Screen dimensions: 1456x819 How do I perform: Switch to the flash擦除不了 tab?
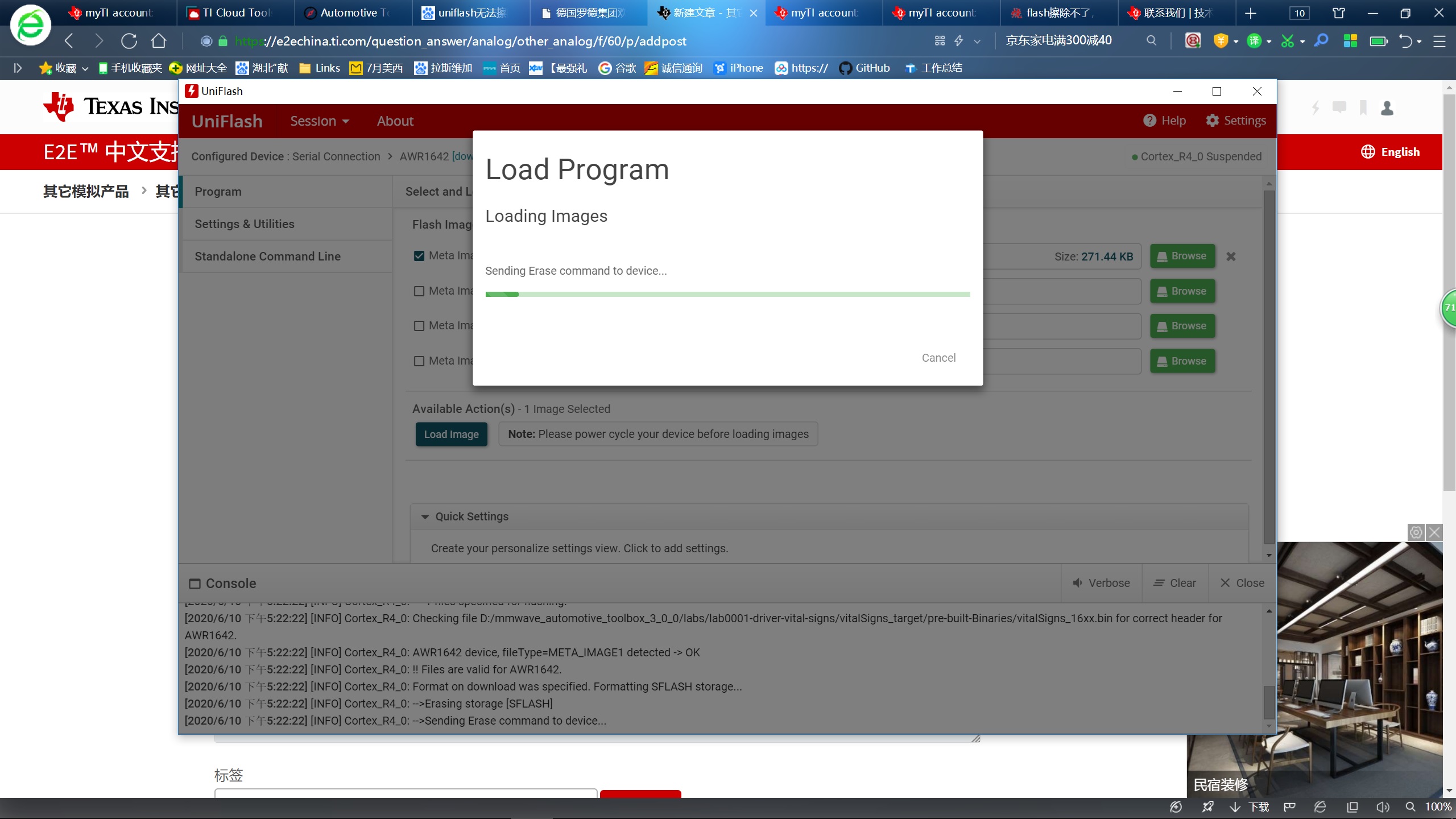pos(1058,13)
